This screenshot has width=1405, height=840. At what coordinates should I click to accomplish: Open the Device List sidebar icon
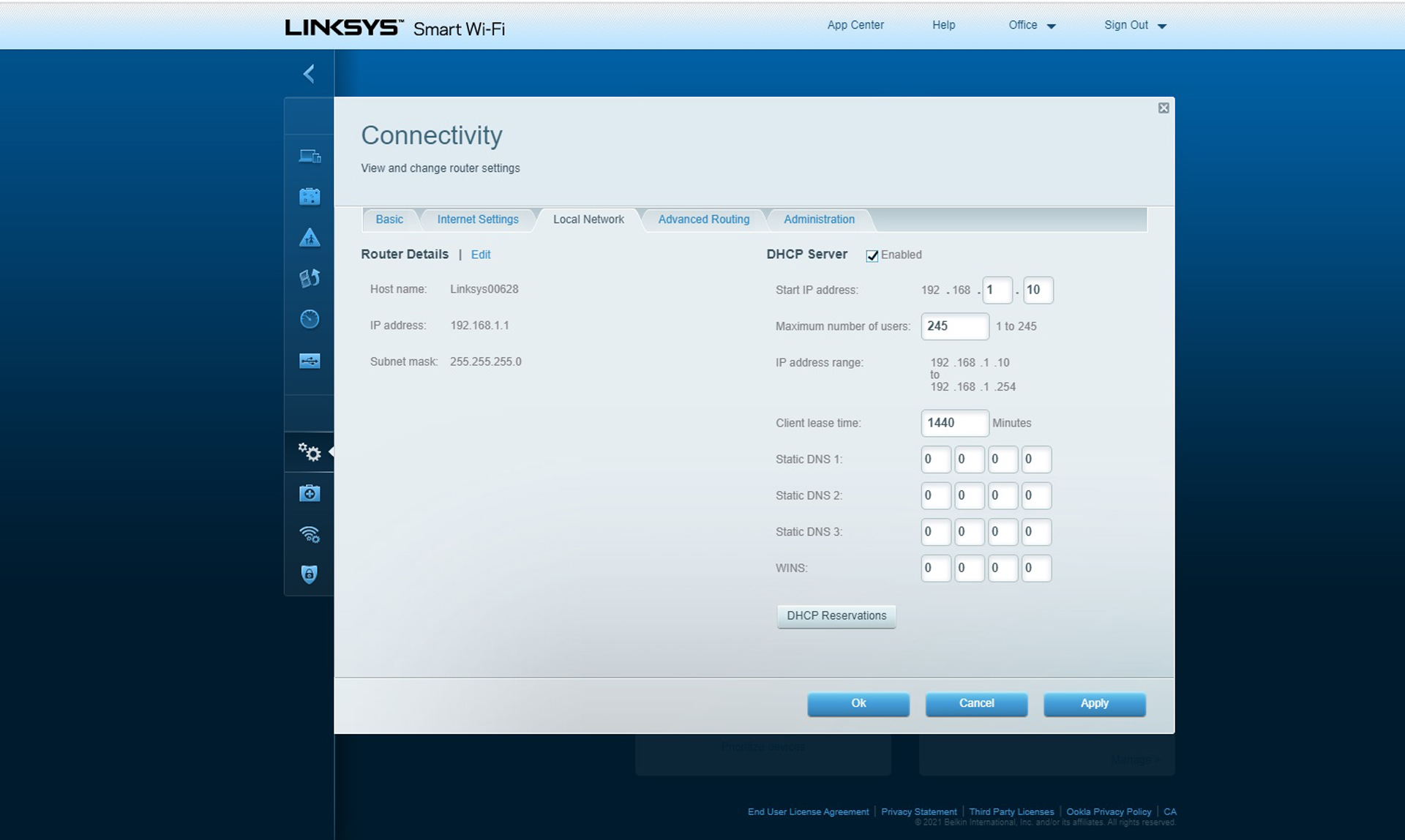(x=310, y=157)
